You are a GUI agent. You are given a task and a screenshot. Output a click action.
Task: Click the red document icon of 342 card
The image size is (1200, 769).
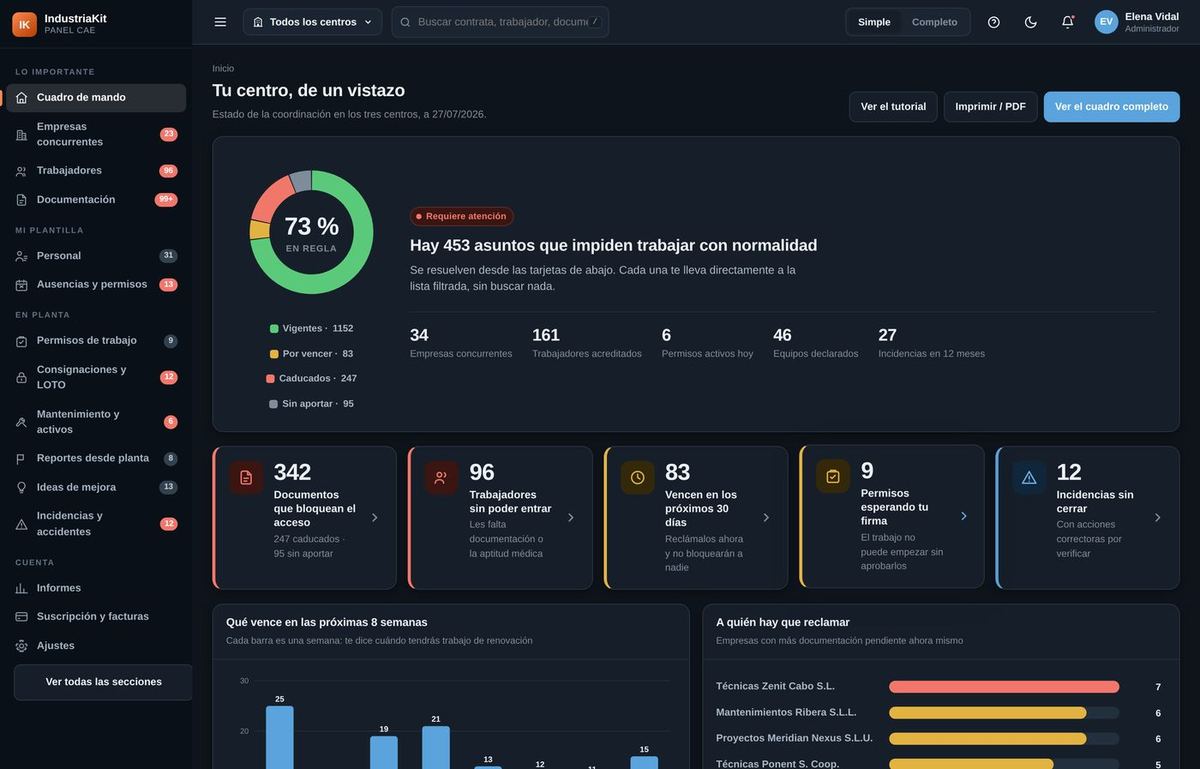tap(246, 477)
